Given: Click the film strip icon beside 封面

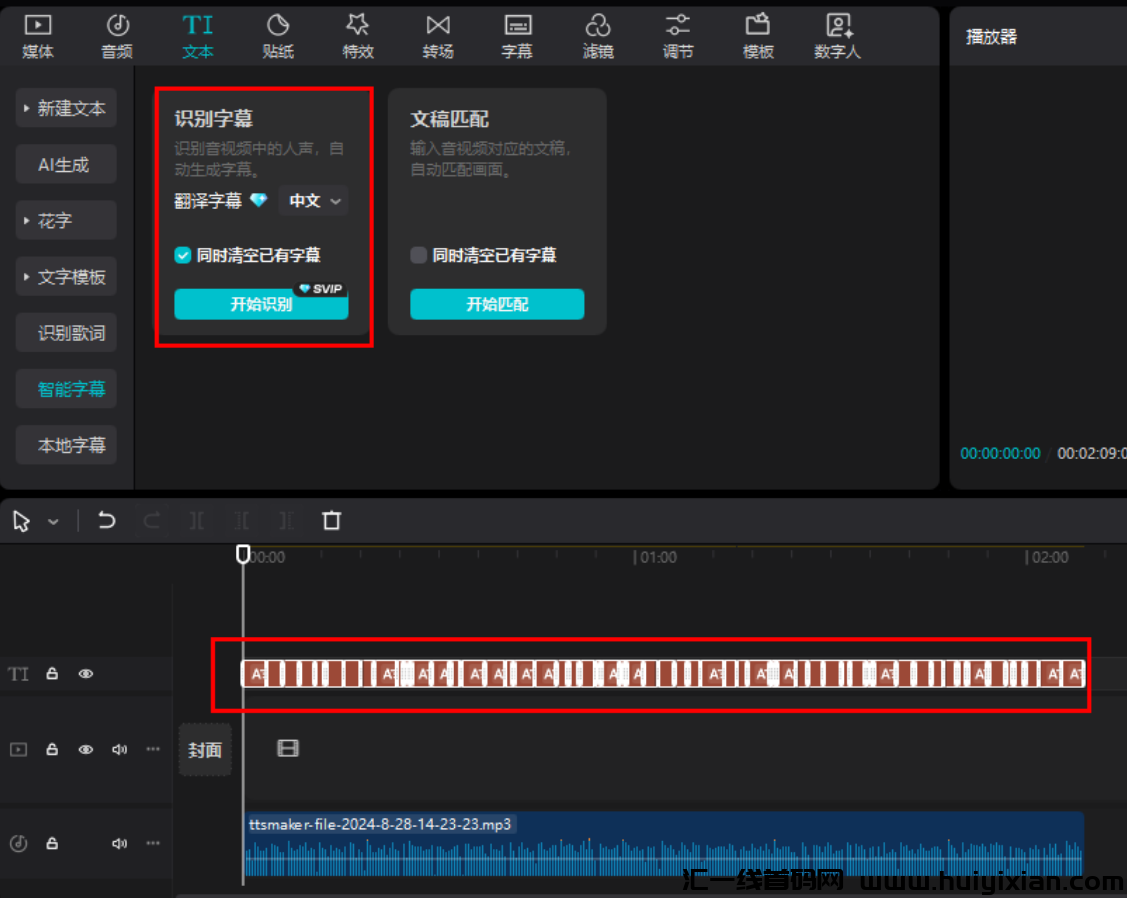Looking at the screenshot, I should pyautogui.click(x=288, y=748).
